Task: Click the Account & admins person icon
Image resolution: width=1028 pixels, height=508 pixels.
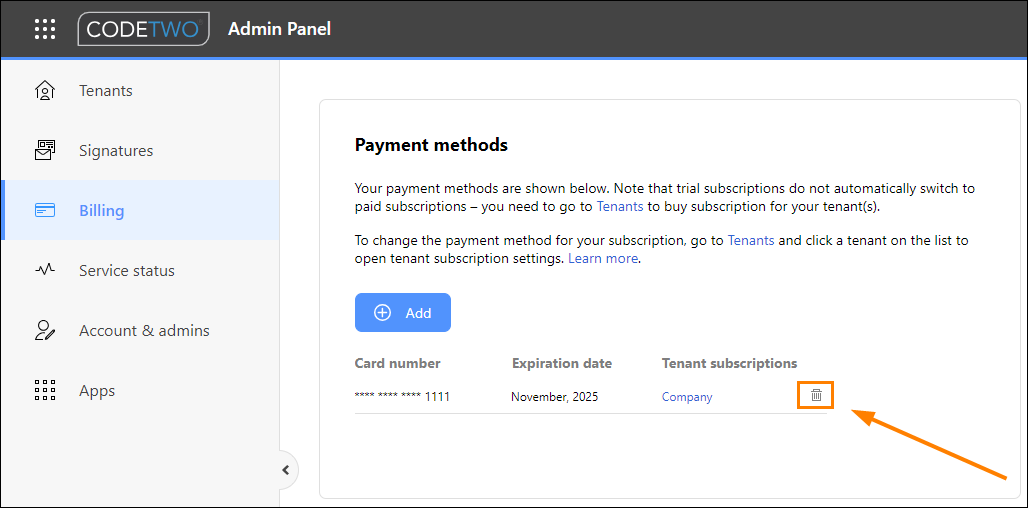Action: click(x=45, y=330)
